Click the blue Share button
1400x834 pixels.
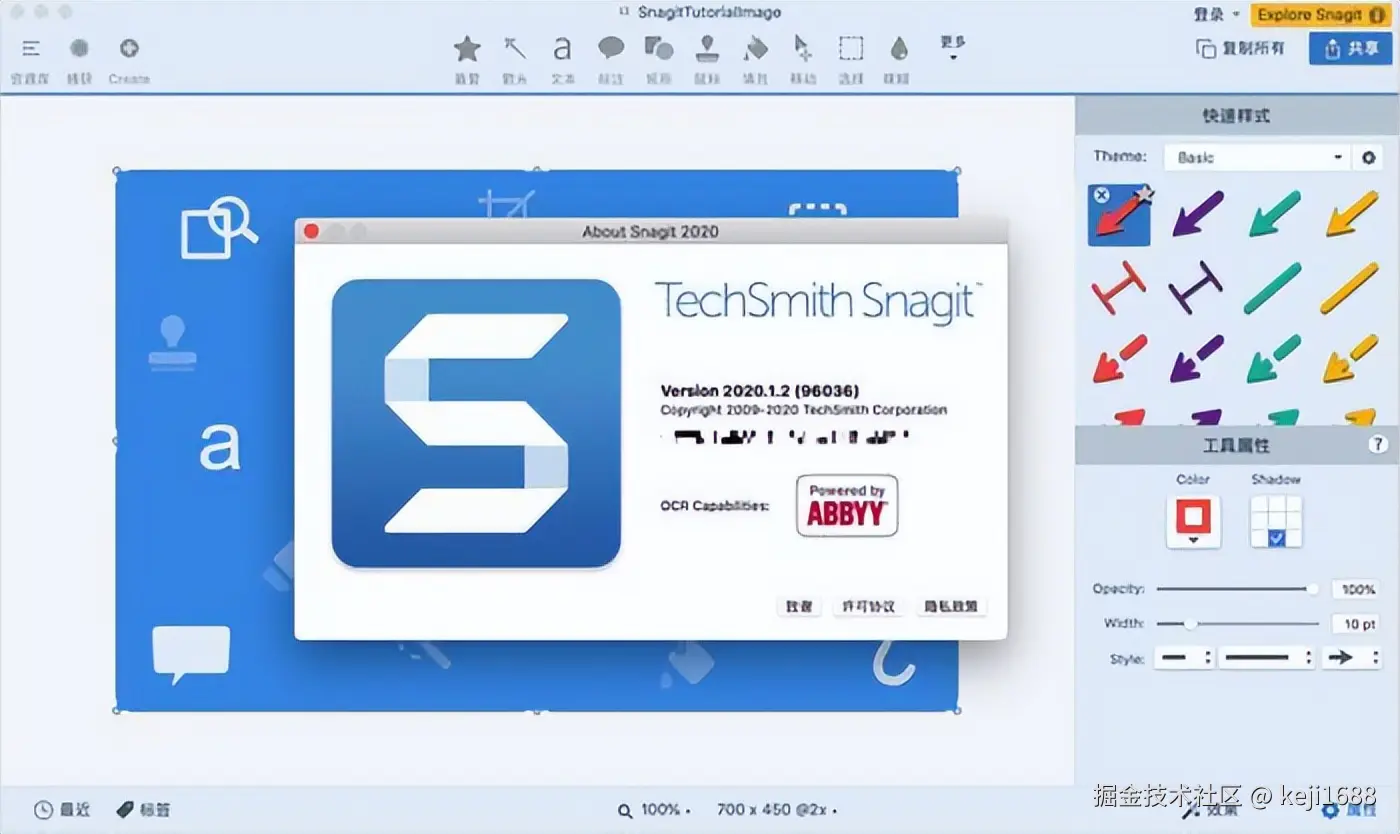pyautogui.click(x=1350, y=47)
